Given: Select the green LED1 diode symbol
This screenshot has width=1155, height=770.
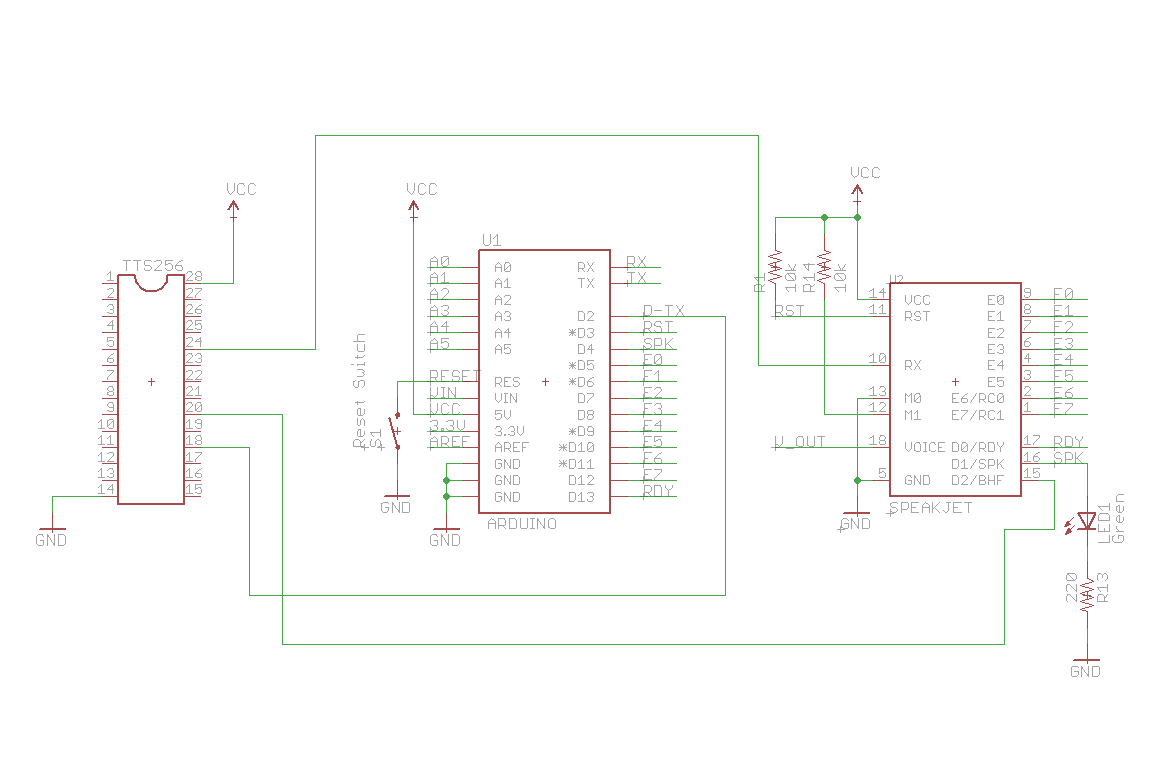Looking at the screenshot, I should [1086, 522].
